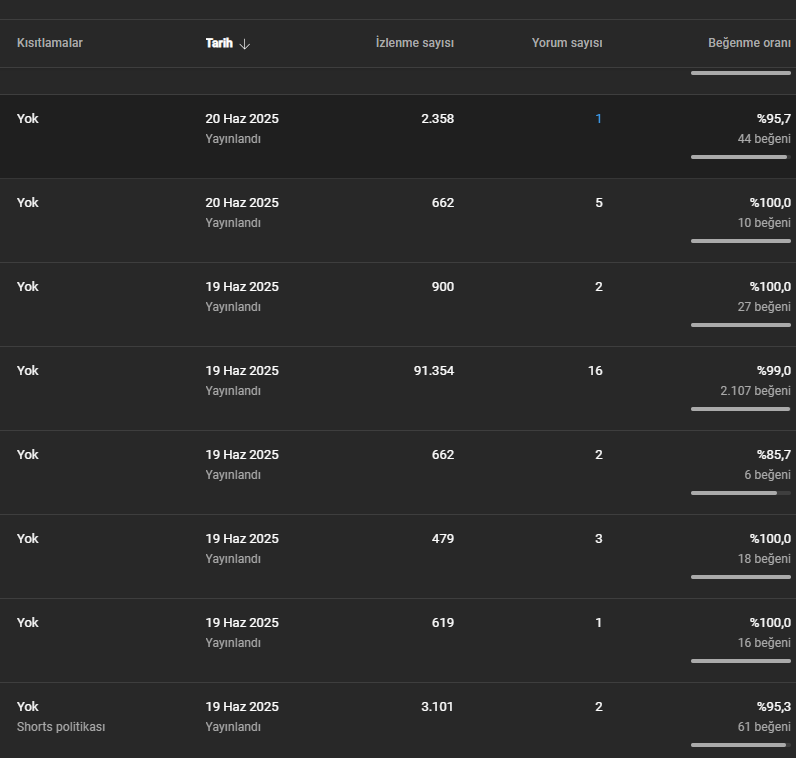The image size is (796, 758).
Task: Click the %95,3 like ratio
Action: 774,707
